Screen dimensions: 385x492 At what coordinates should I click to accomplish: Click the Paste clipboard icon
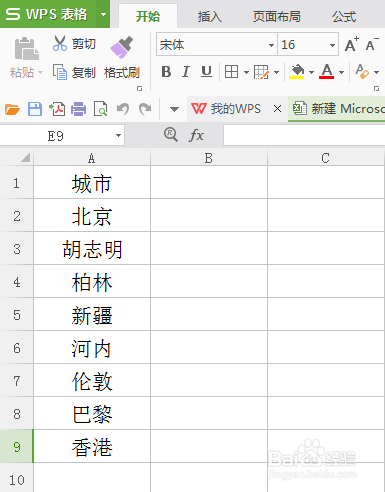pos(26,49)
